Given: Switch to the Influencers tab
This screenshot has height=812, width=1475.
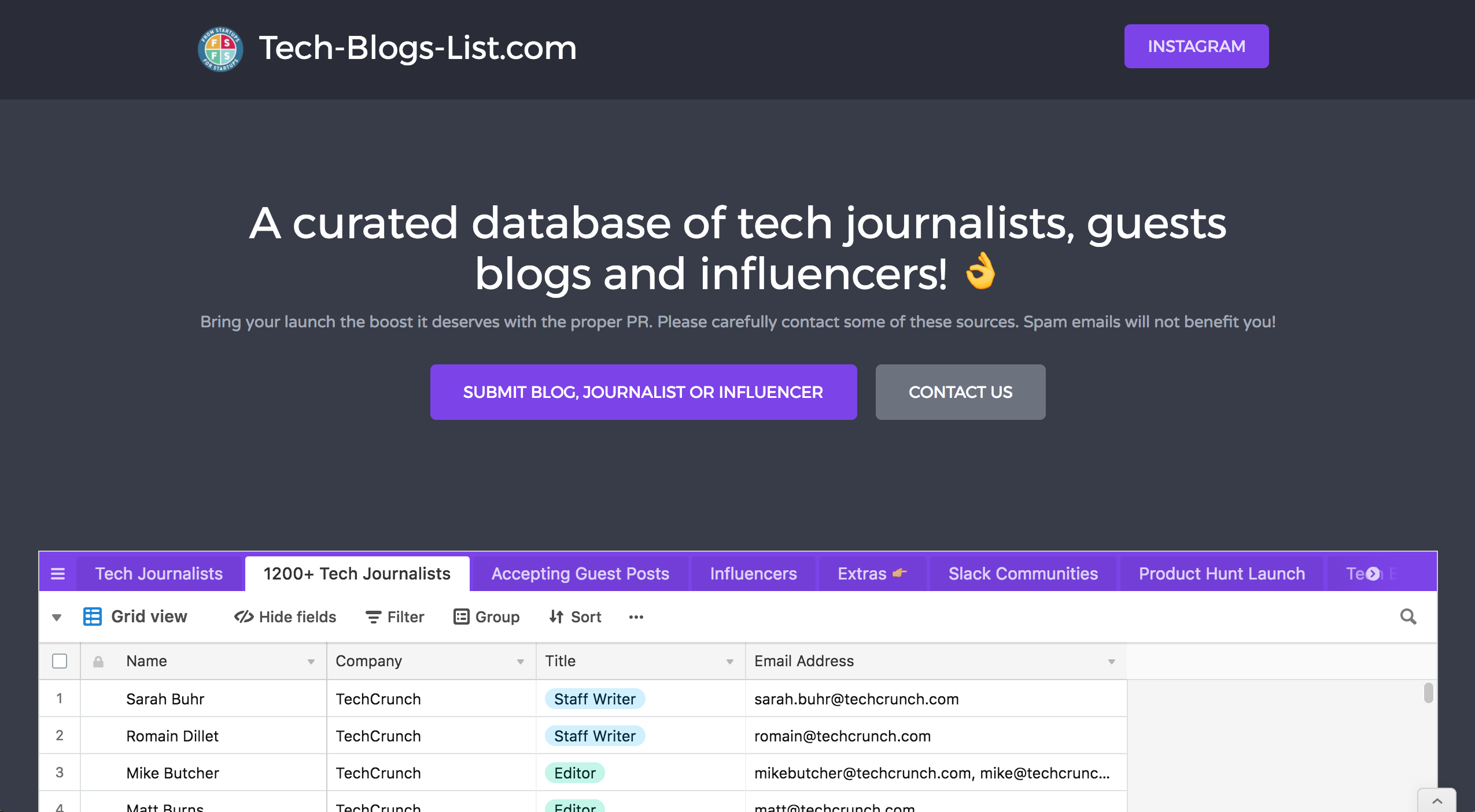Looking at the screenshot, I should (x=753, y=574).
